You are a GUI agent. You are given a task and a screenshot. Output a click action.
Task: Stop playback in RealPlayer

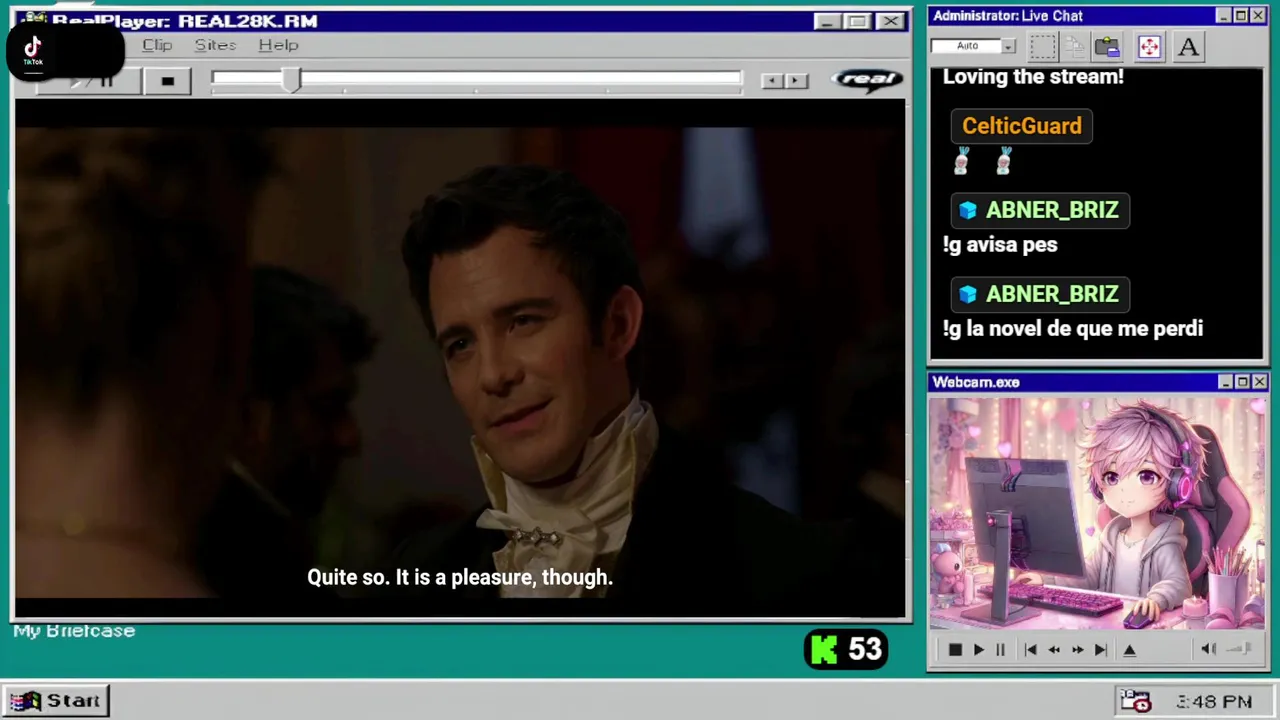point(167,81)
